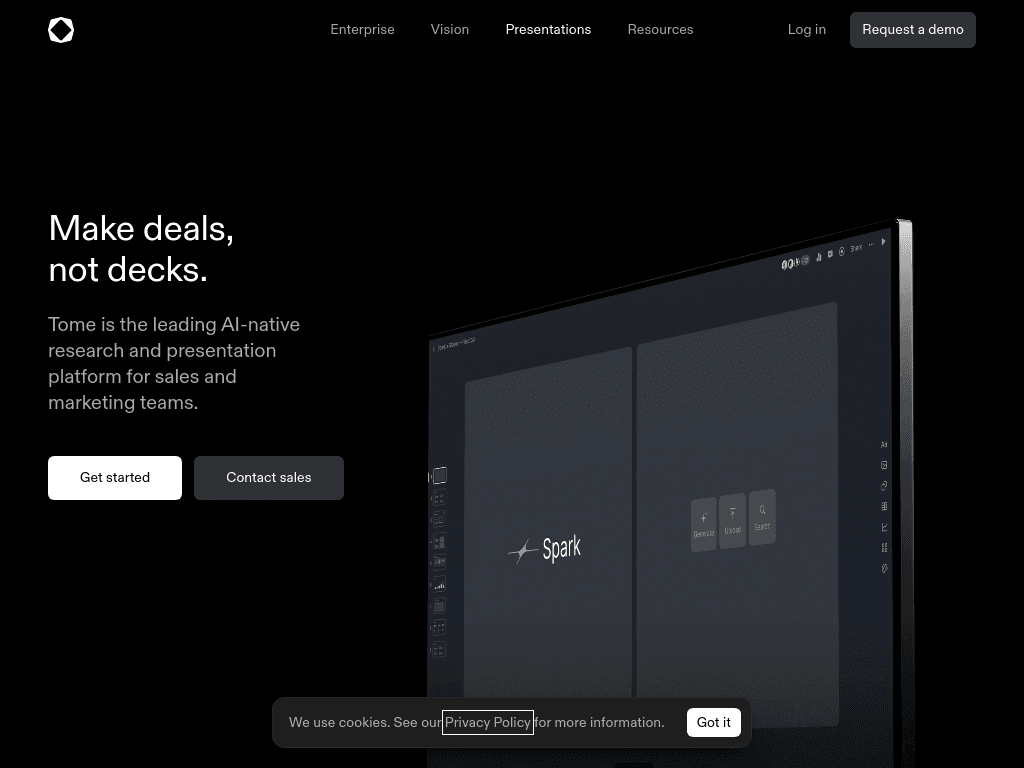Dismiss cookies with Got it button

(713, 722)
